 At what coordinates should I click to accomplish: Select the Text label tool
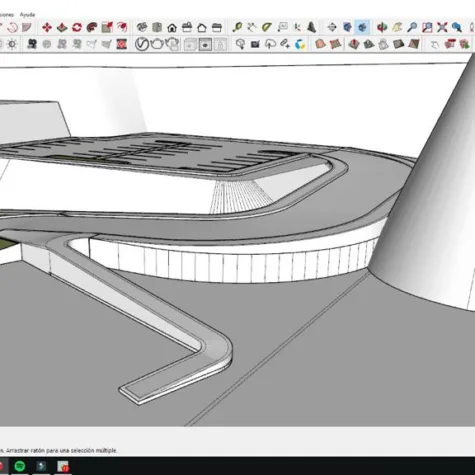coord(282,27)
